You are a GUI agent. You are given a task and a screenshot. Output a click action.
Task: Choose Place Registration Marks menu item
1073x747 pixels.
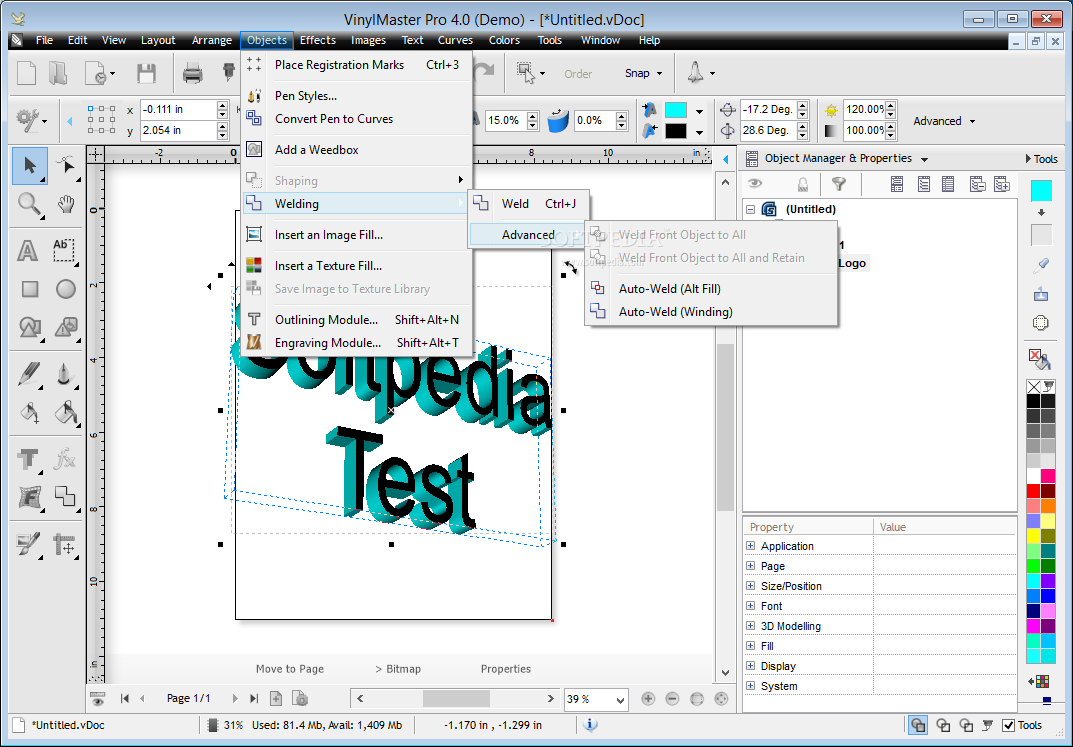pyautogui.click(x=356, y=65)
